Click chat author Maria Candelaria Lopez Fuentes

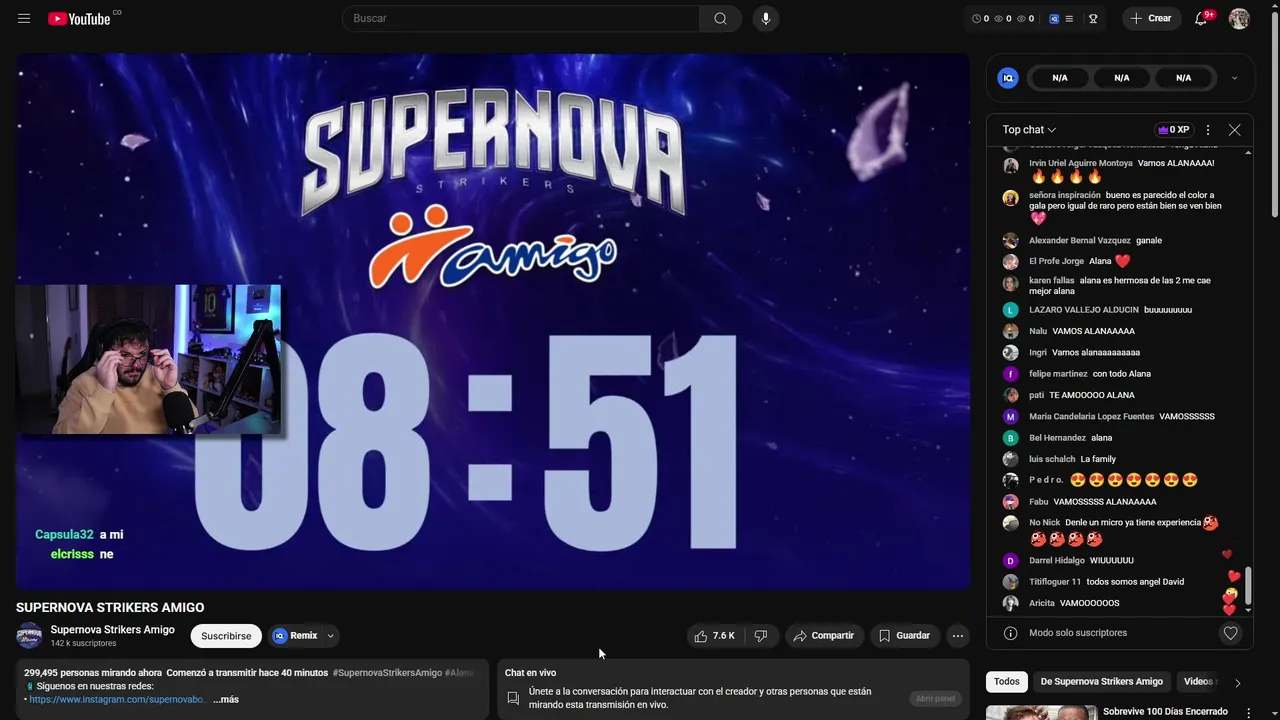pos(1091,417)
